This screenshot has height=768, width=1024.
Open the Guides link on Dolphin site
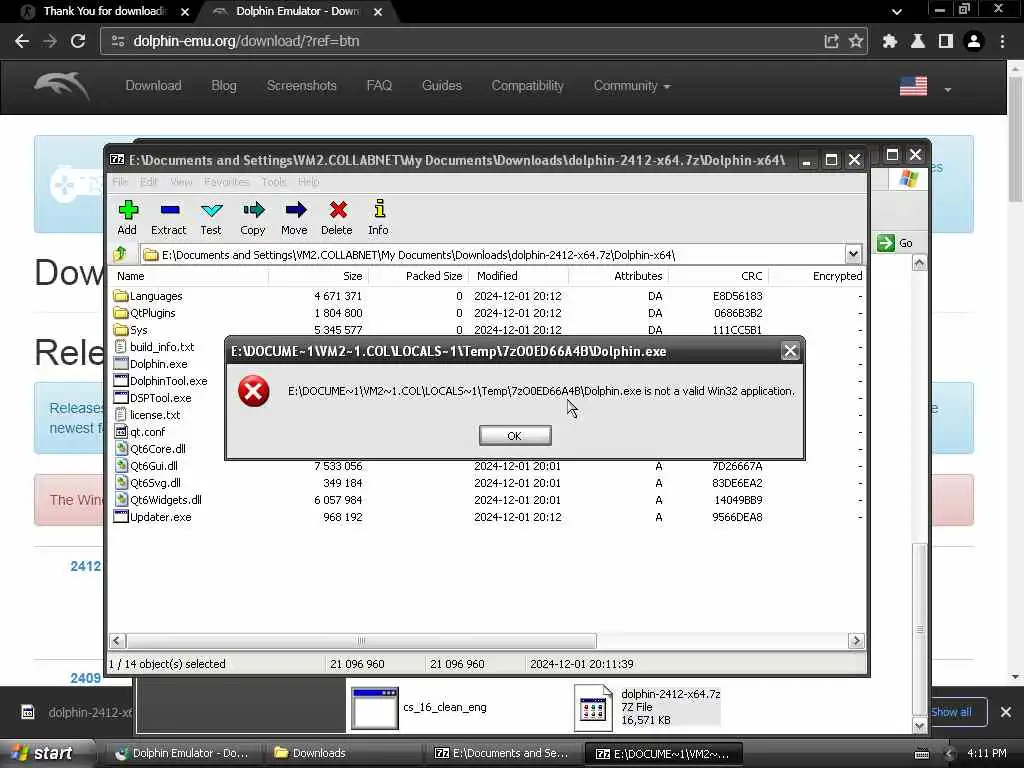pyautogui.click(x=442, y=86)
